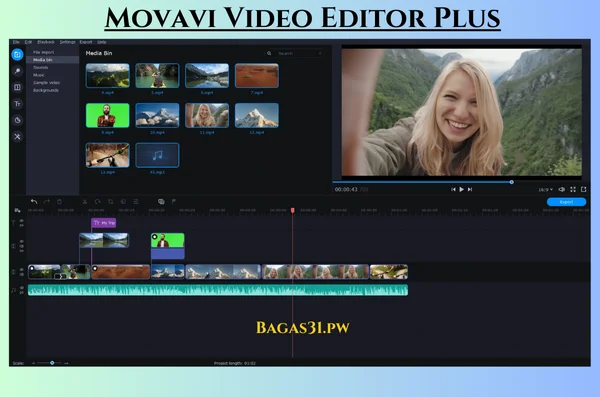Click the Media Bin search field
The width and height of the screenshot is (600, 397).
(x=298, y=53)
